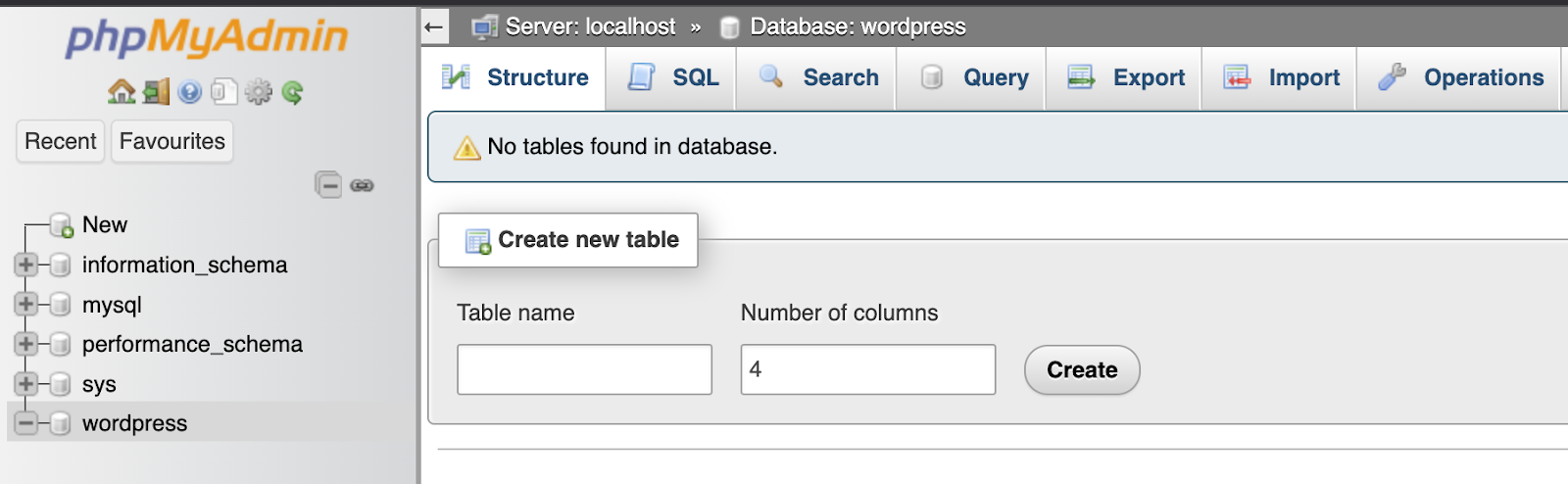Collapse the wordpress database node
This screenshot has width=1568, height=484.
click(x=26, y=423)
